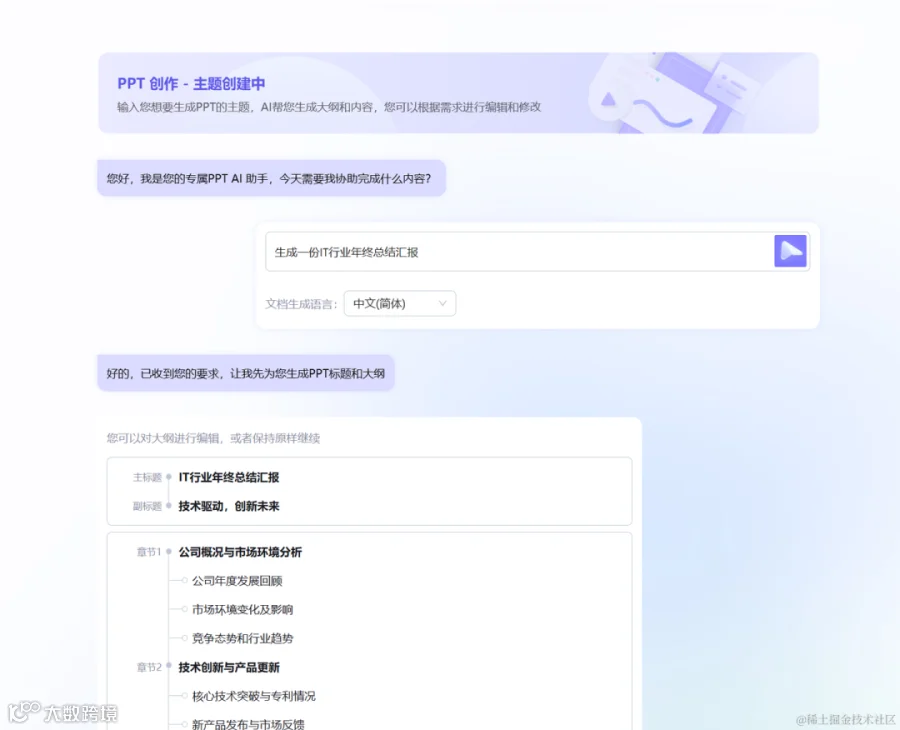Click the AI greeting message bubble
The height and width of the screenshot is (730, 900).
click(x=271, y=178)
